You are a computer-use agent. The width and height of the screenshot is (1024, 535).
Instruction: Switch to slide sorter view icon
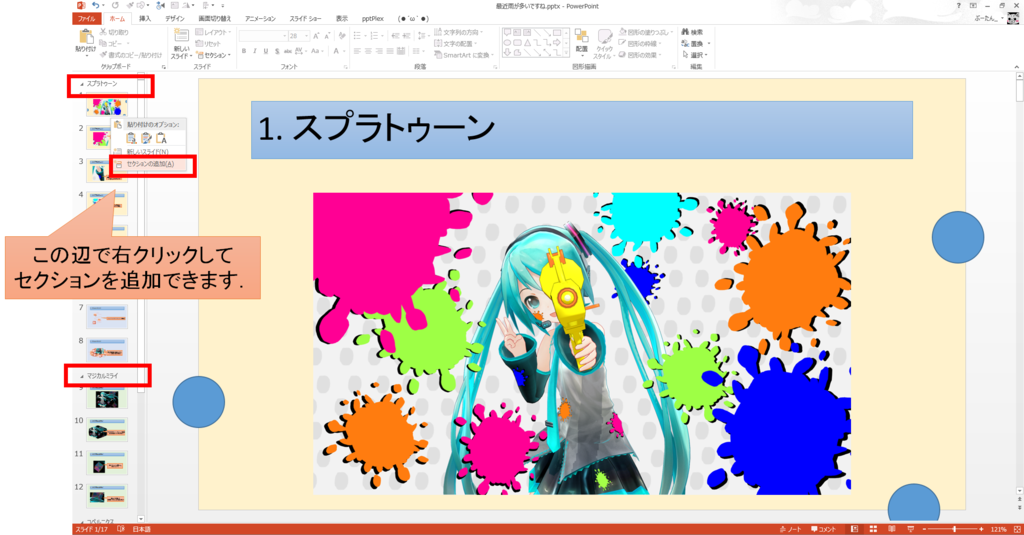click(x=873, y=529)
